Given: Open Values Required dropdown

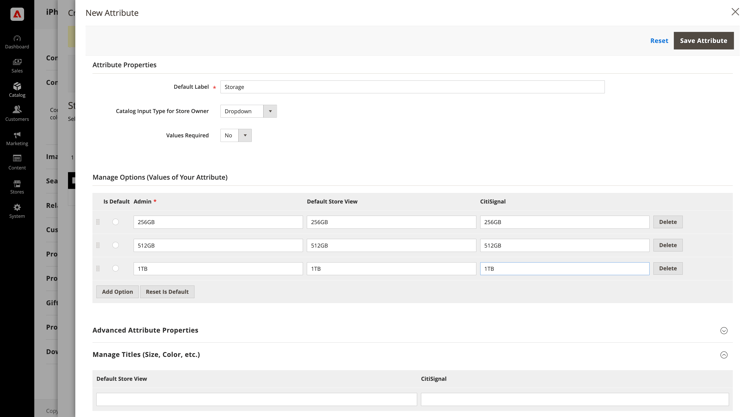Looking at the screenshot, I should tap(236, 135).
